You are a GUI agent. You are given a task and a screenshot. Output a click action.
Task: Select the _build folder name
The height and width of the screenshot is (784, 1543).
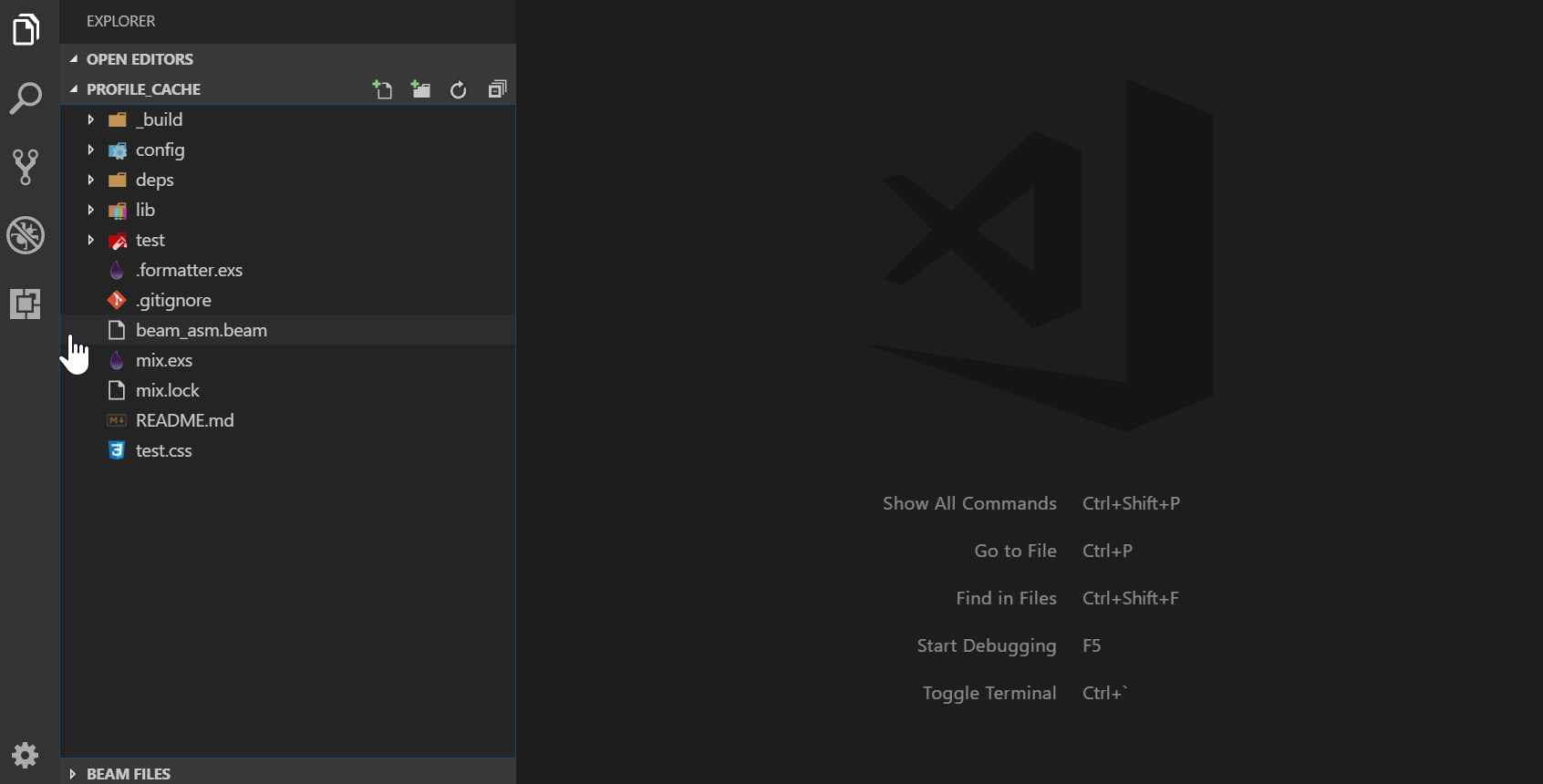point(159,119)
